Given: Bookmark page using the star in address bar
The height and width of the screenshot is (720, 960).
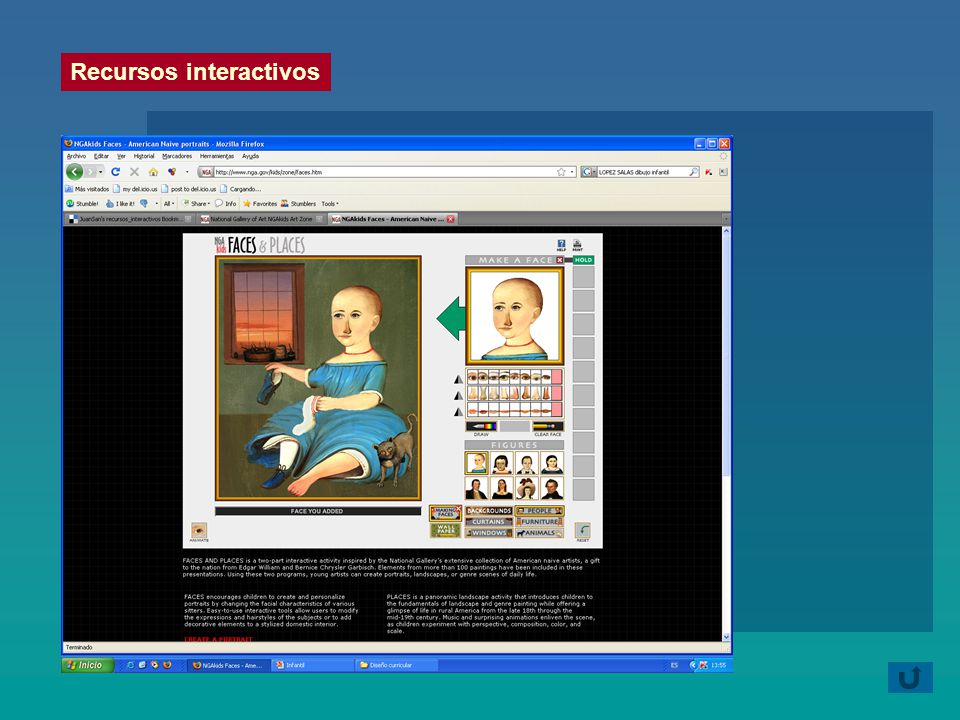Looking at the screenshot, I should coord(561,172).
